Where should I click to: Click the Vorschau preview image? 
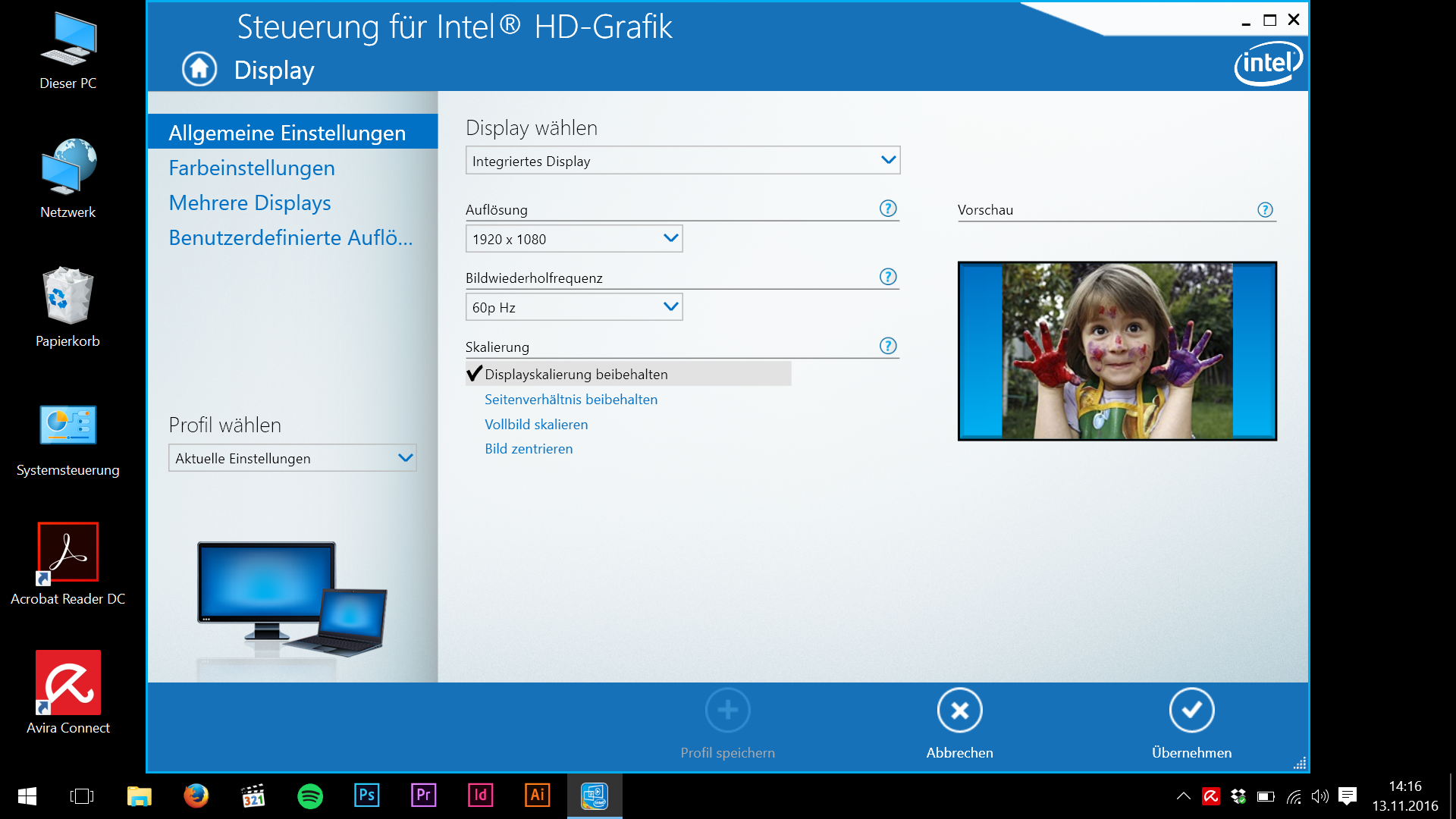pos(1117,351)
